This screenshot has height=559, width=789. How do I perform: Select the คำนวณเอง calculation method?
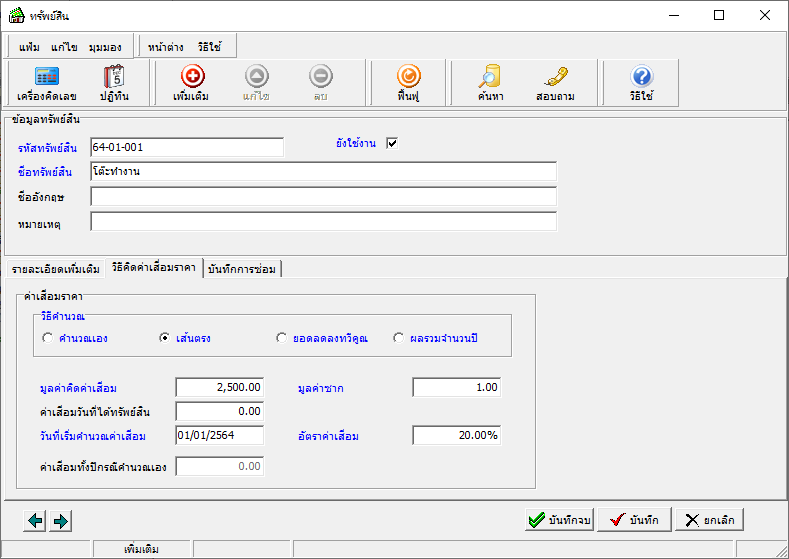(48, 338)
